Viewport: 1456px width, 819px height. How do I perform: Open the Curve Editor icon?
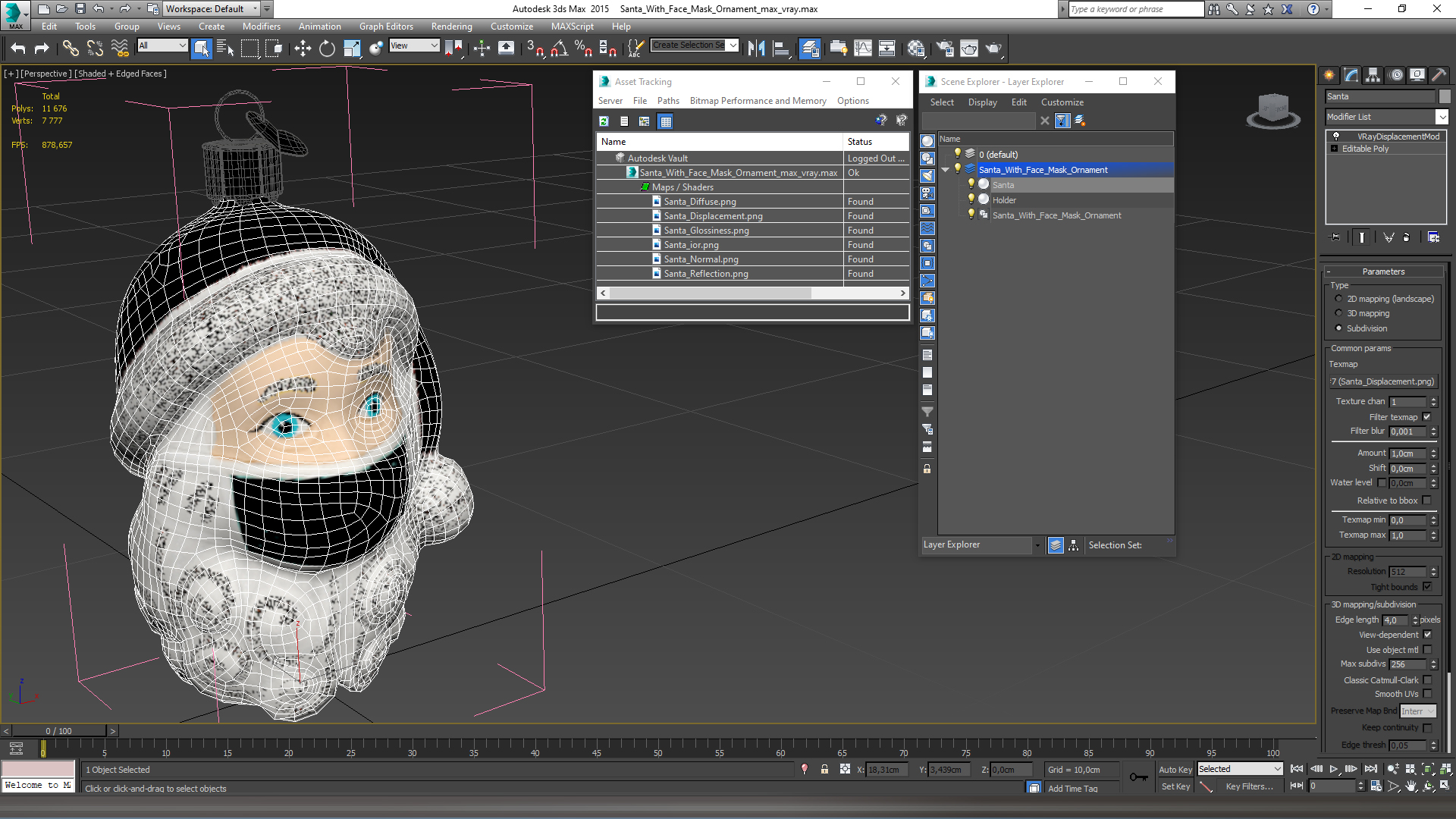point(863,49)
